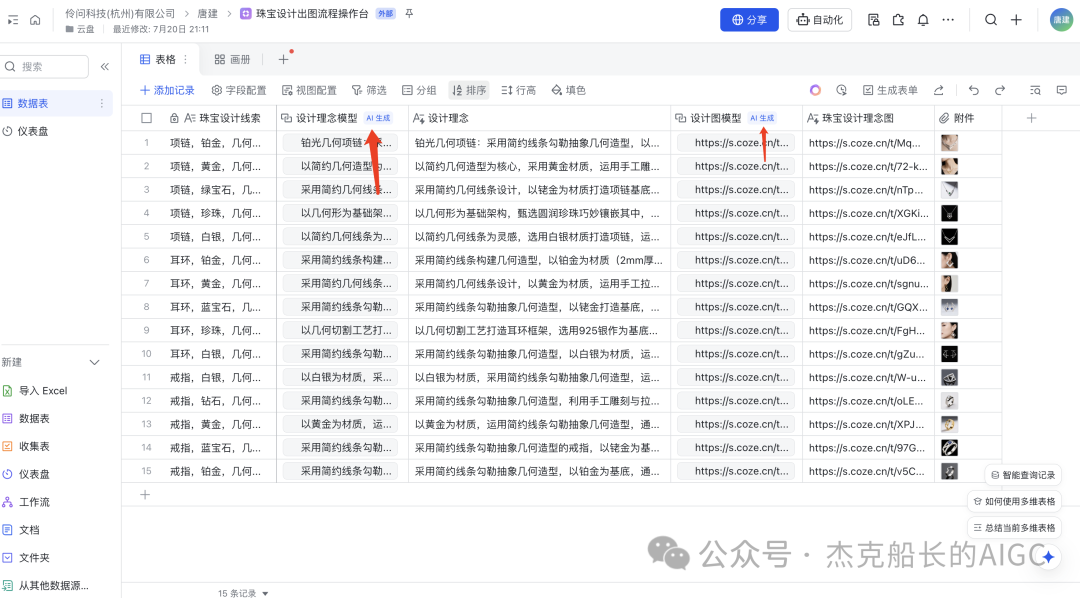Click 导入 Excel in the new menu
The width and height of the screenshot is (1080, 598).
[35, 391]
